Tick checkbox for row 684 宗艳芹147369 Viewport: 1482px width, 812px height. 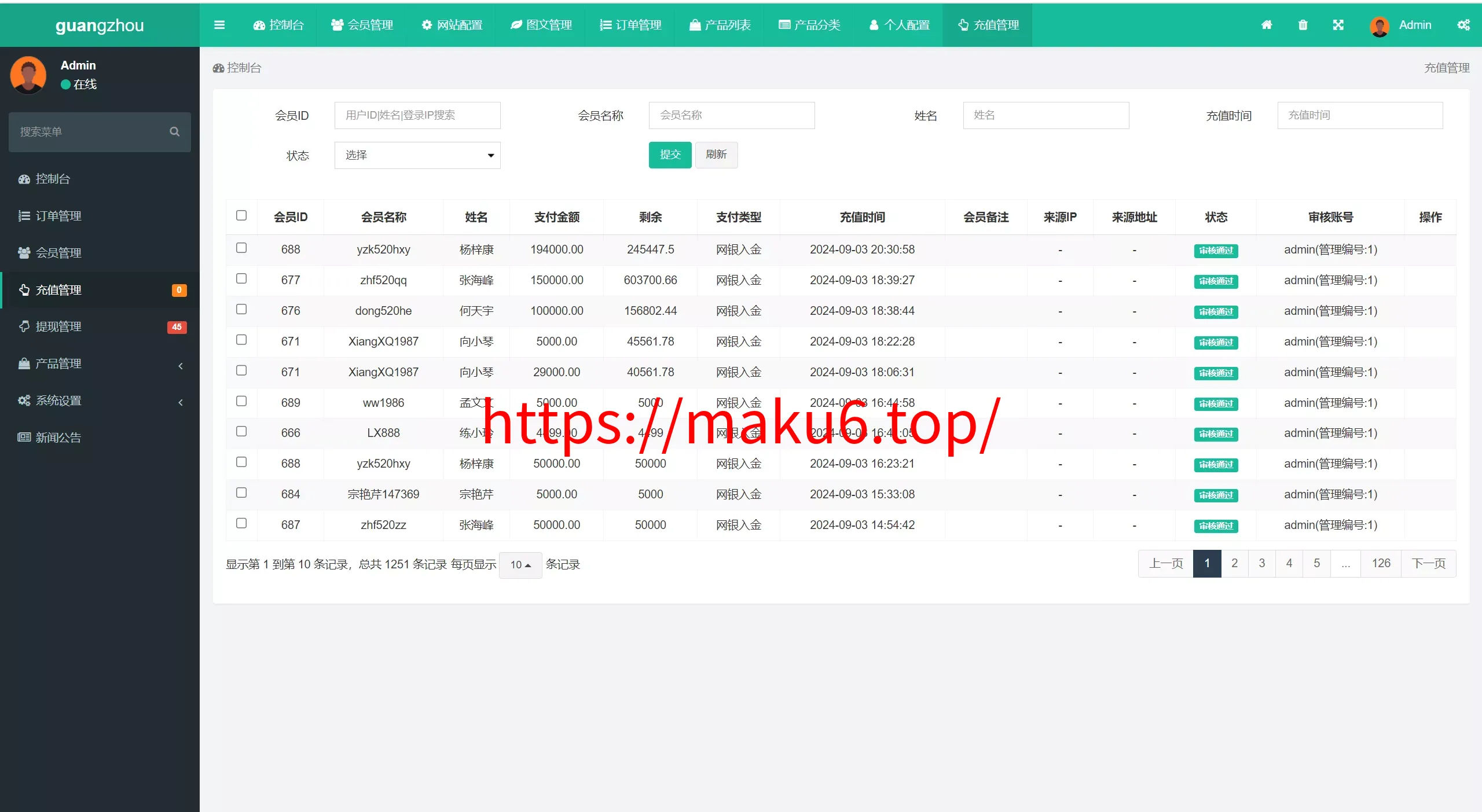pyautogui.click(x=241, y=493)
